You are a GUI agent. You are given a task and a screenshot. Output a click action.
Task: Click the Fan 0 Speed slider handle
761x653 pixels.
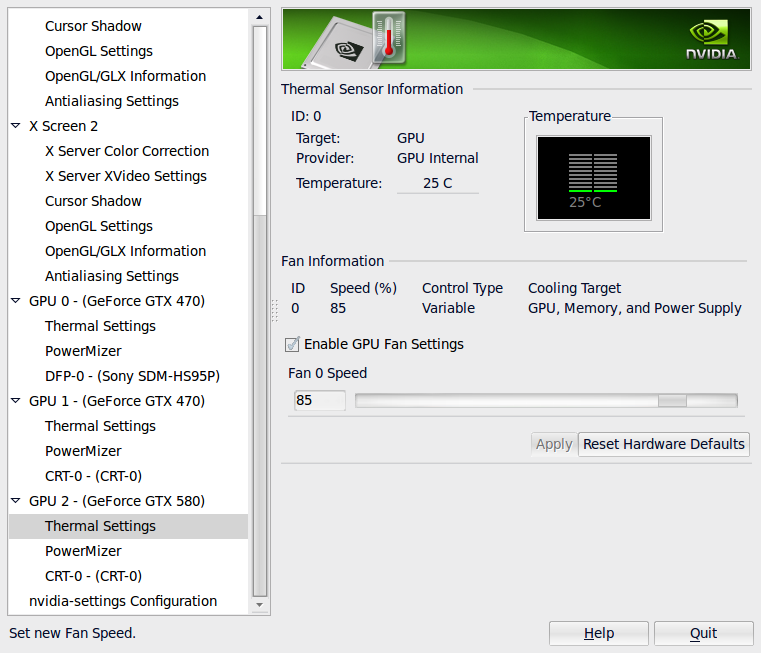click(x=672, y=401)
